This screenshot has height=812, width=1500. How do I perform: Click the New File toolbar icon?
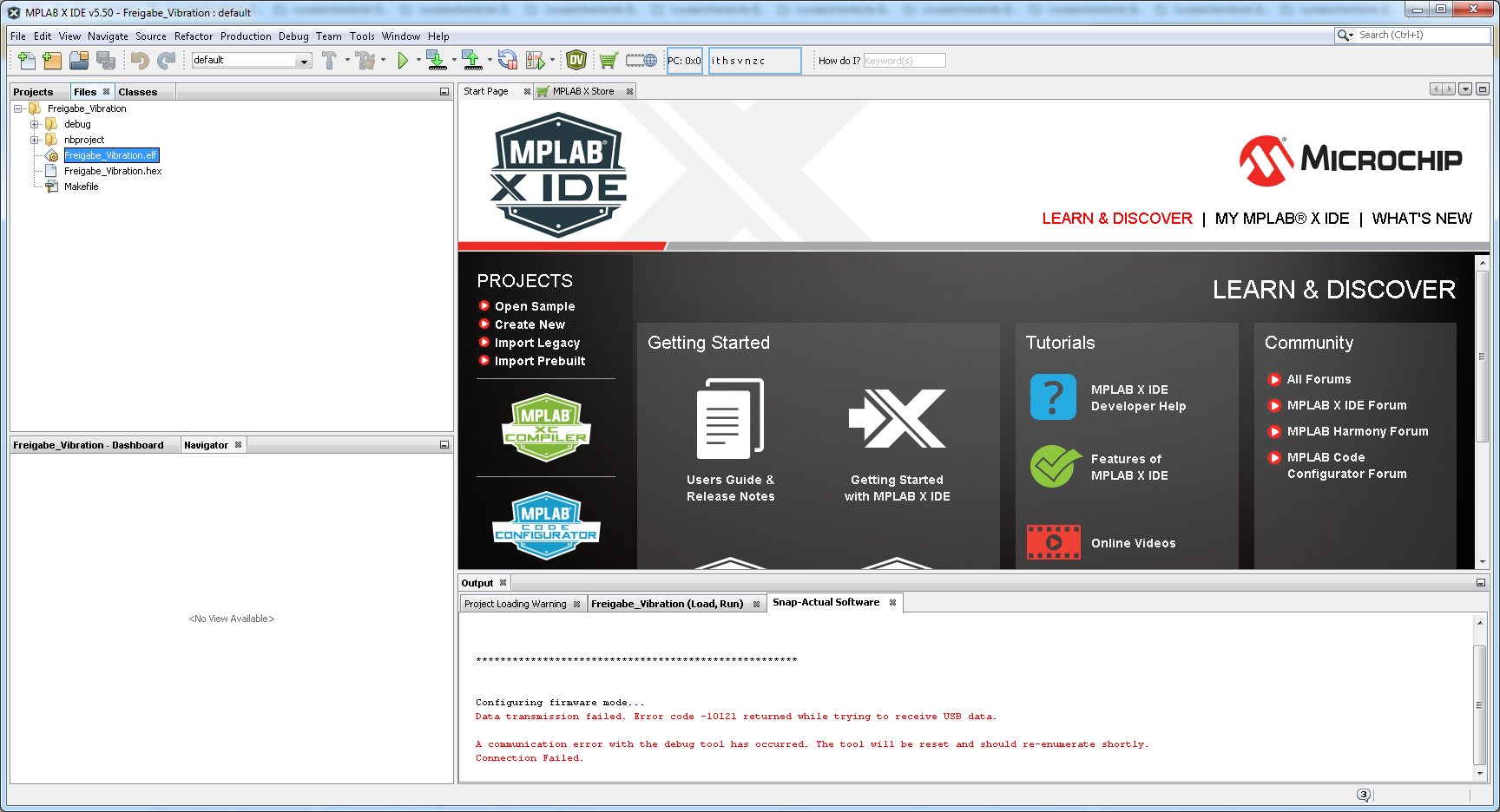click(26, 60)
